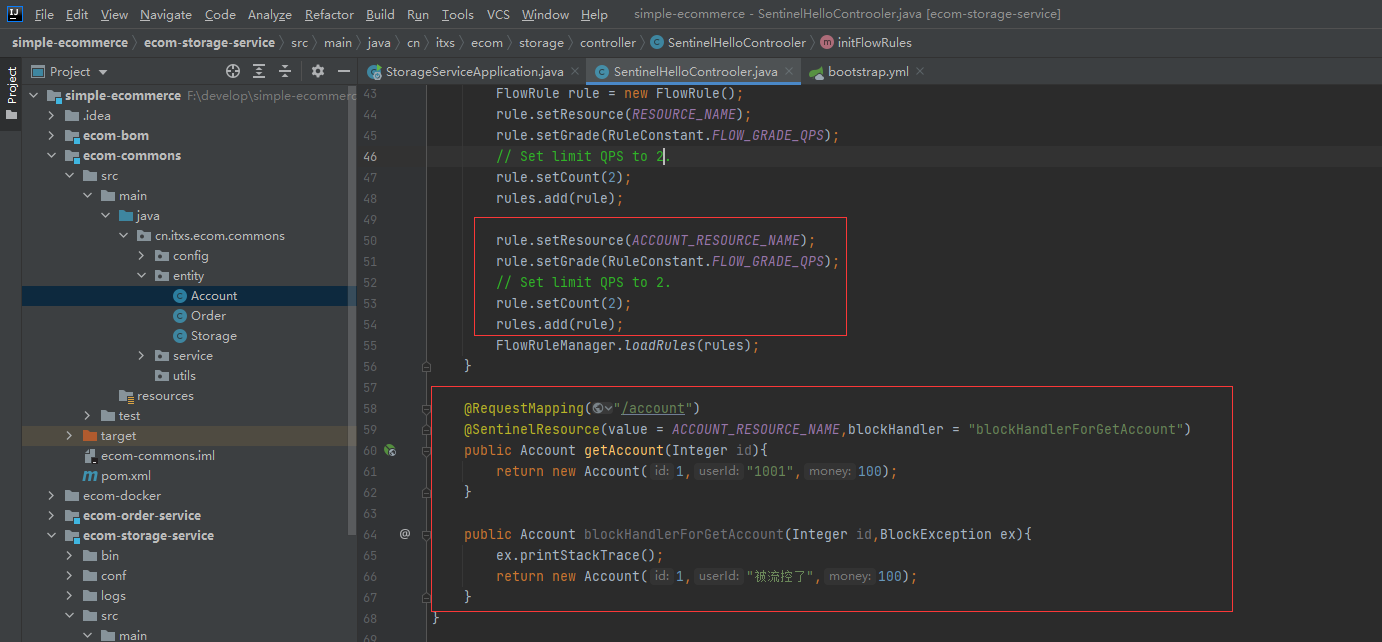Select the logs folder in tree
1382x642 pixels.
pyautogui.click(x=113, y=596)
